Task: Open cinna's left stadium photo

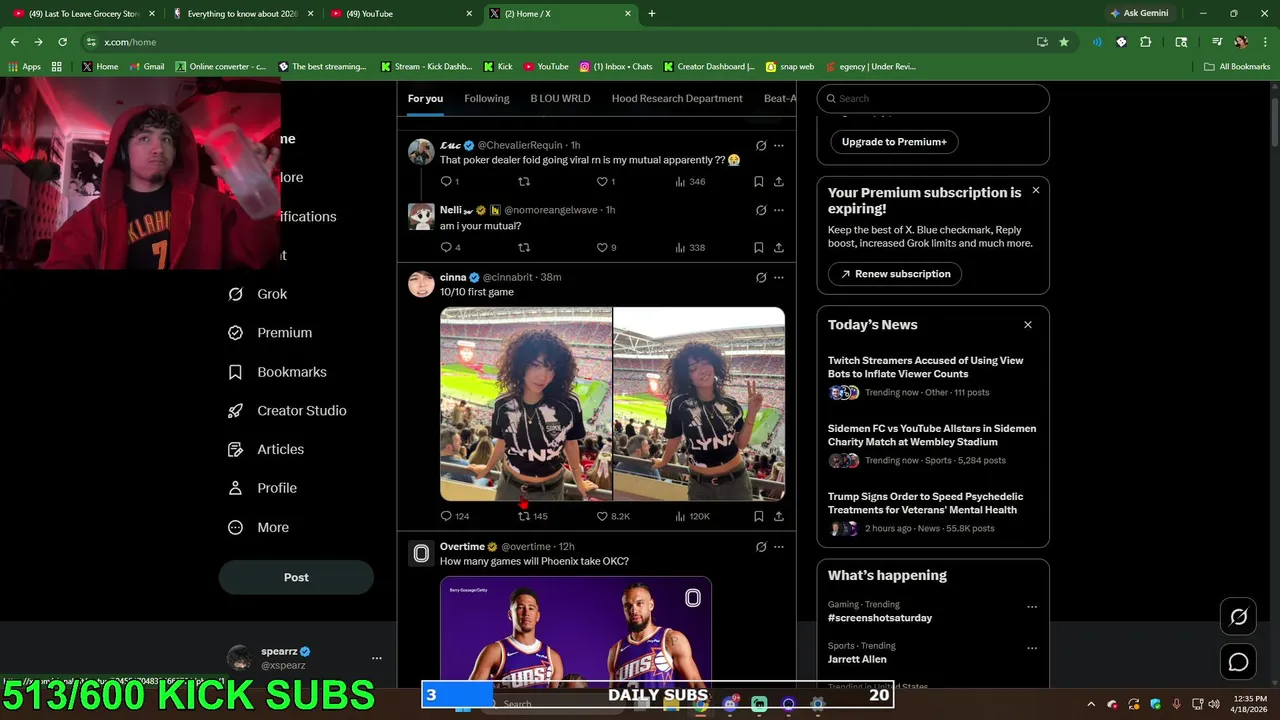Action: click(526, 404)
